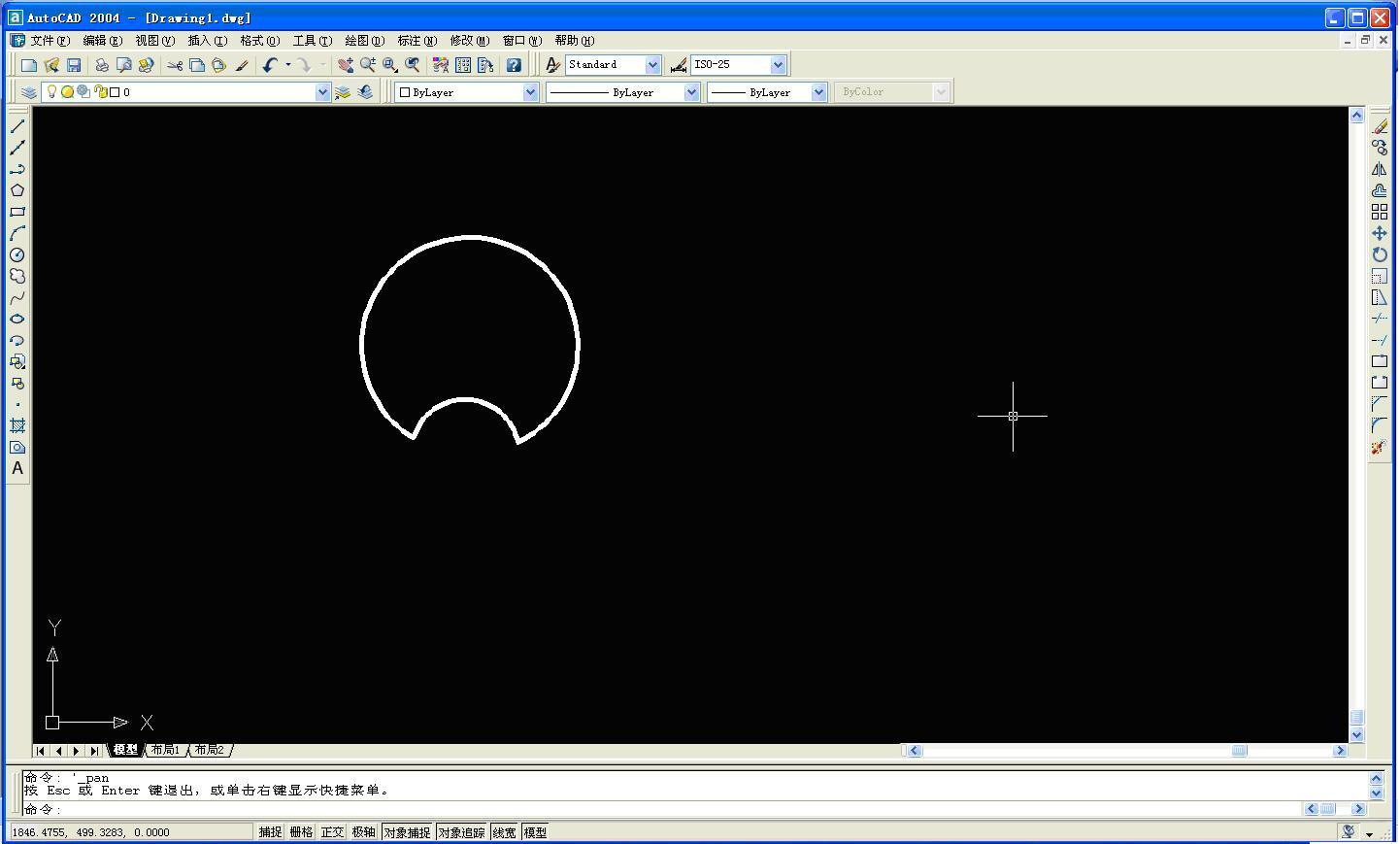The width and height of the screenshot is (1400, 844).
Task: Open the 修改(M) Modify menu
Action: click(469, 41)
